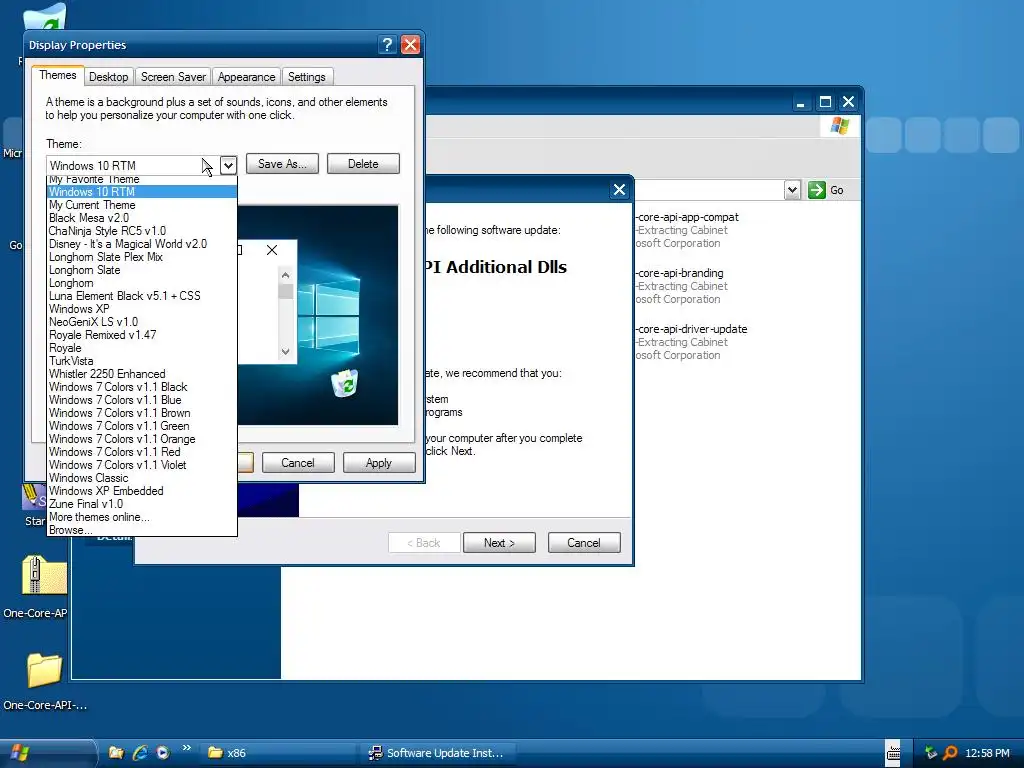The width and height of the screenshot is (1024, 768).
Task: Choose Windows 10 RTM in the theme list
Action: [x=142, y=192]
